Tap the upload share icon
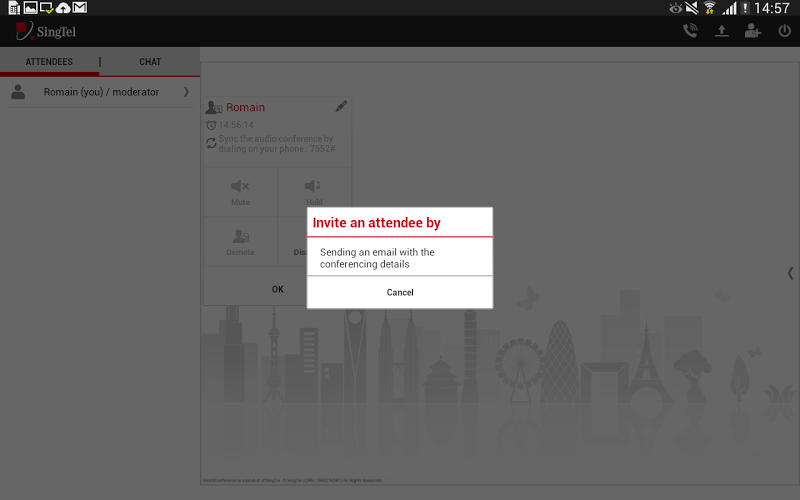The height and width of the screenshot is (500, 800). (x=721, y=31)
